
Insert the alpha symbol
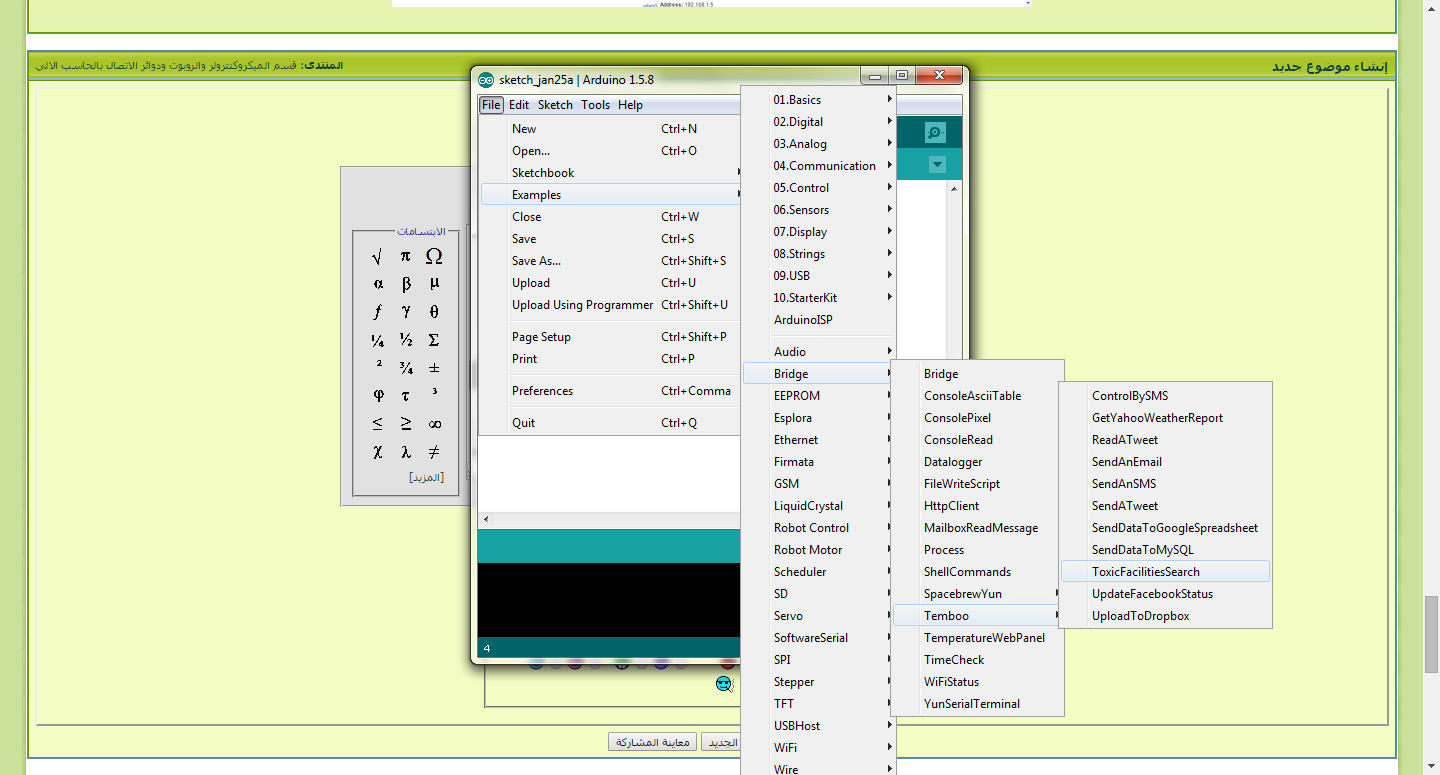(378, 284)
